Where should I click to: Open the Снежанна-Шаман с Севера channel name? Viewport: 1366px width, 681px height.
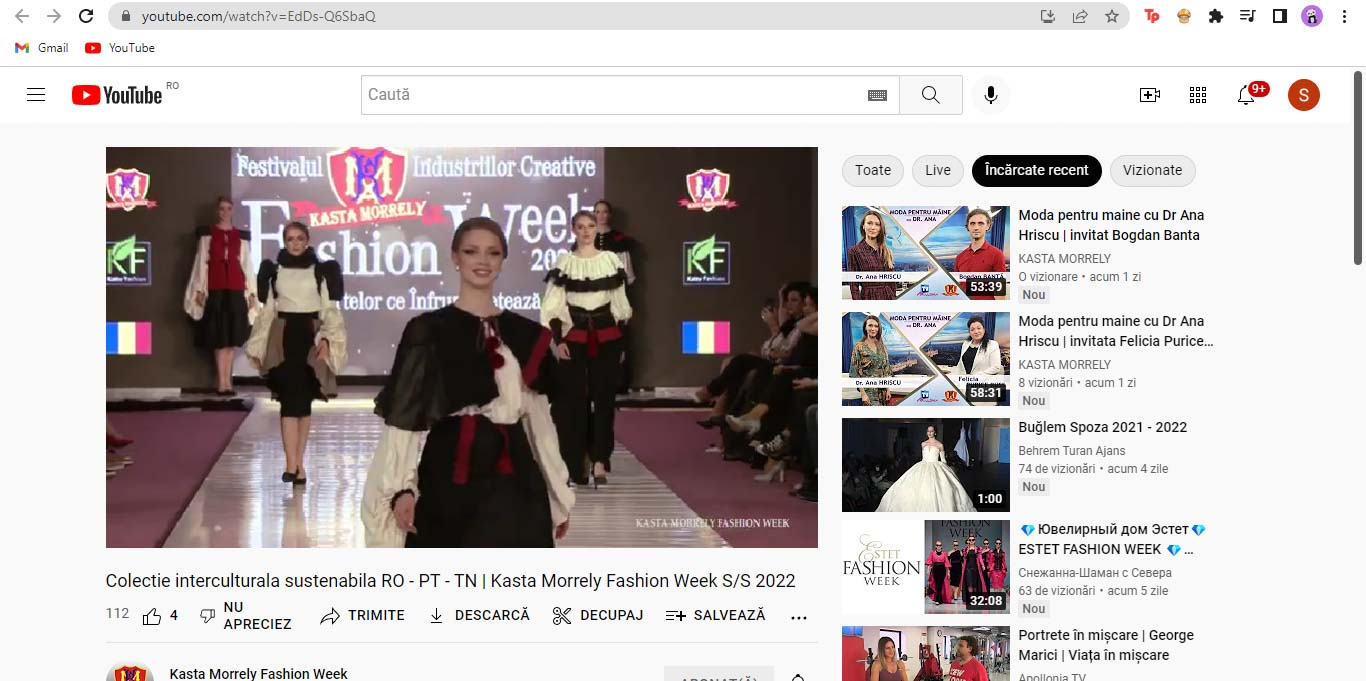(1095, 573)
